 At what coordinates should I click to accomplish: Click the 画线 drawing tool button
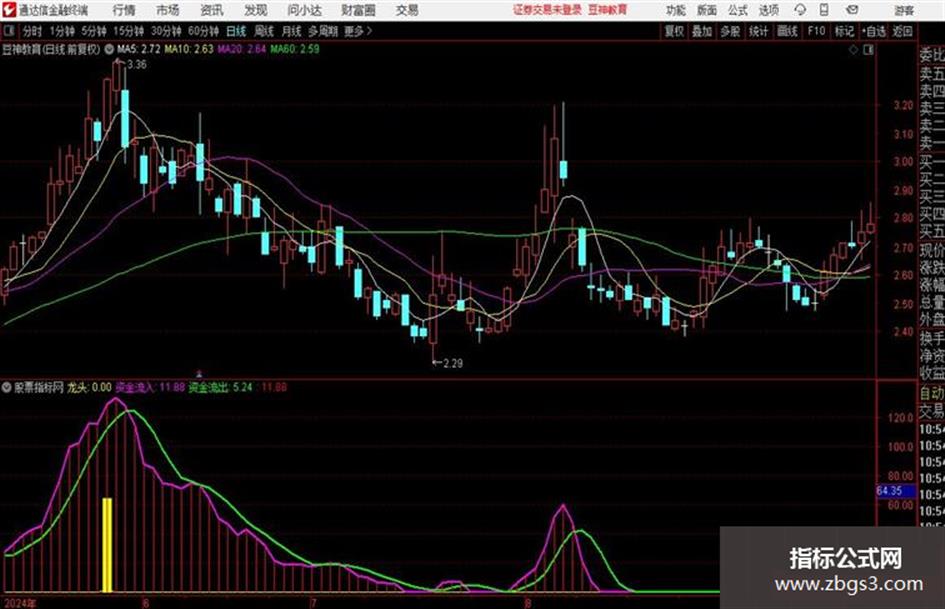tap(787, 31)
